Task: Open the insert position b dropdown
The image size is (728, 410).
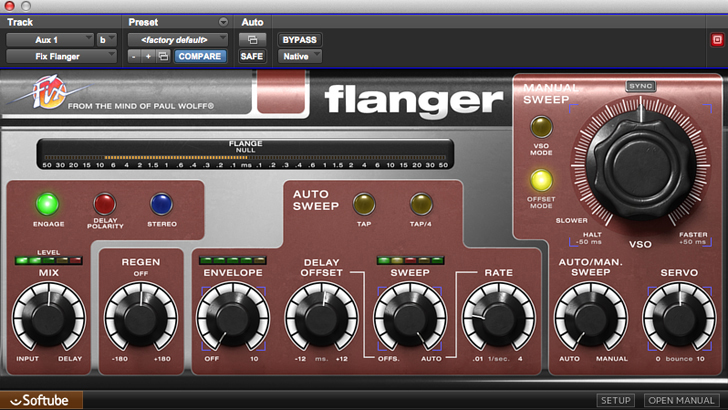Action: [106, 40]
